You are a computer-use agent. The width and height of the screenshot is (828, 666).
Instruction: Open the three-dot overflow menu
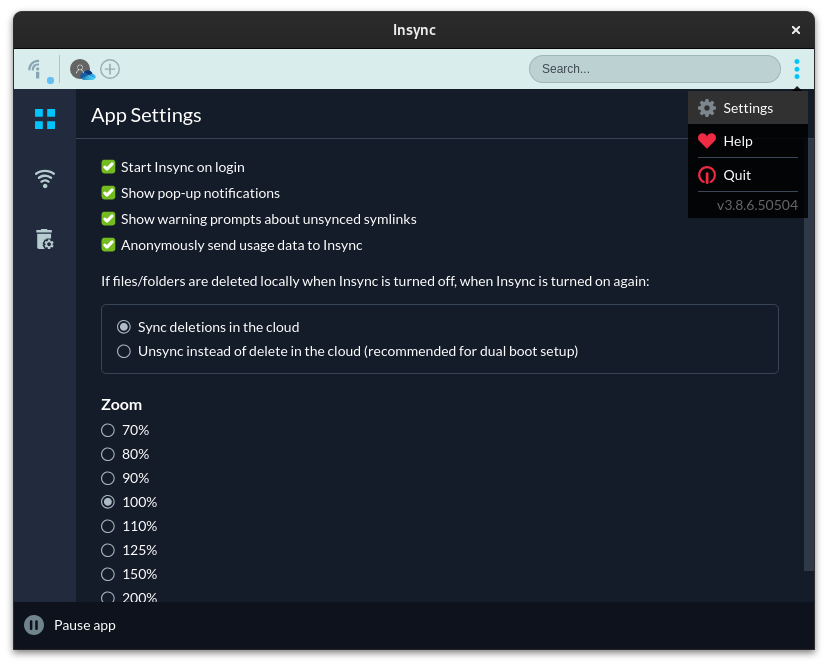[x=797, y=68]
